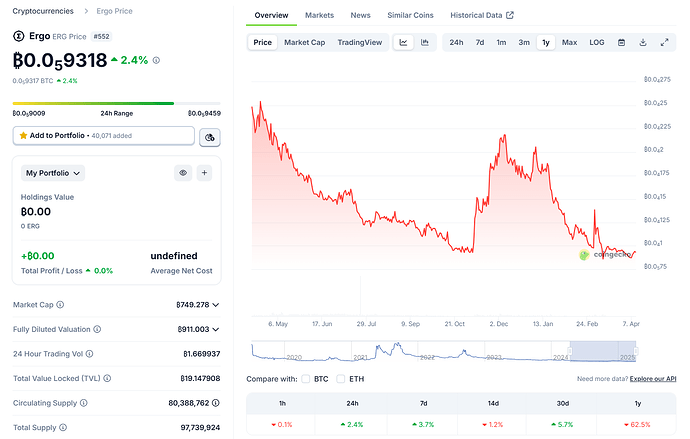This screenshot has height=439, width=690.
Task: Open Total Supply info icon
Action: (x=63, y=428)
